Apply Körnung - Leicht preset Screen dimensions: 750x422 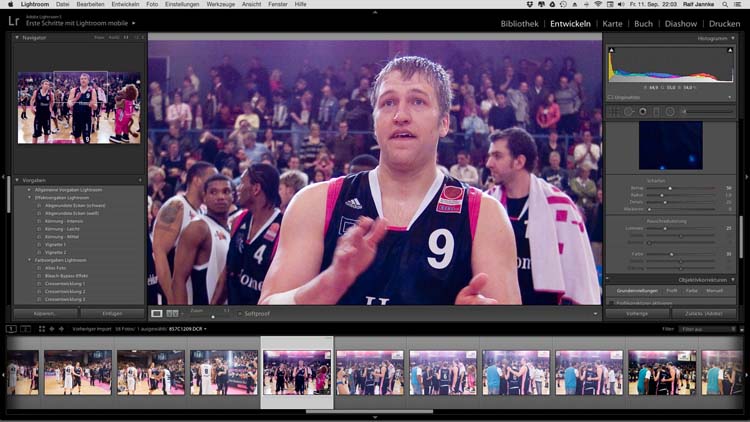[62, 229]
